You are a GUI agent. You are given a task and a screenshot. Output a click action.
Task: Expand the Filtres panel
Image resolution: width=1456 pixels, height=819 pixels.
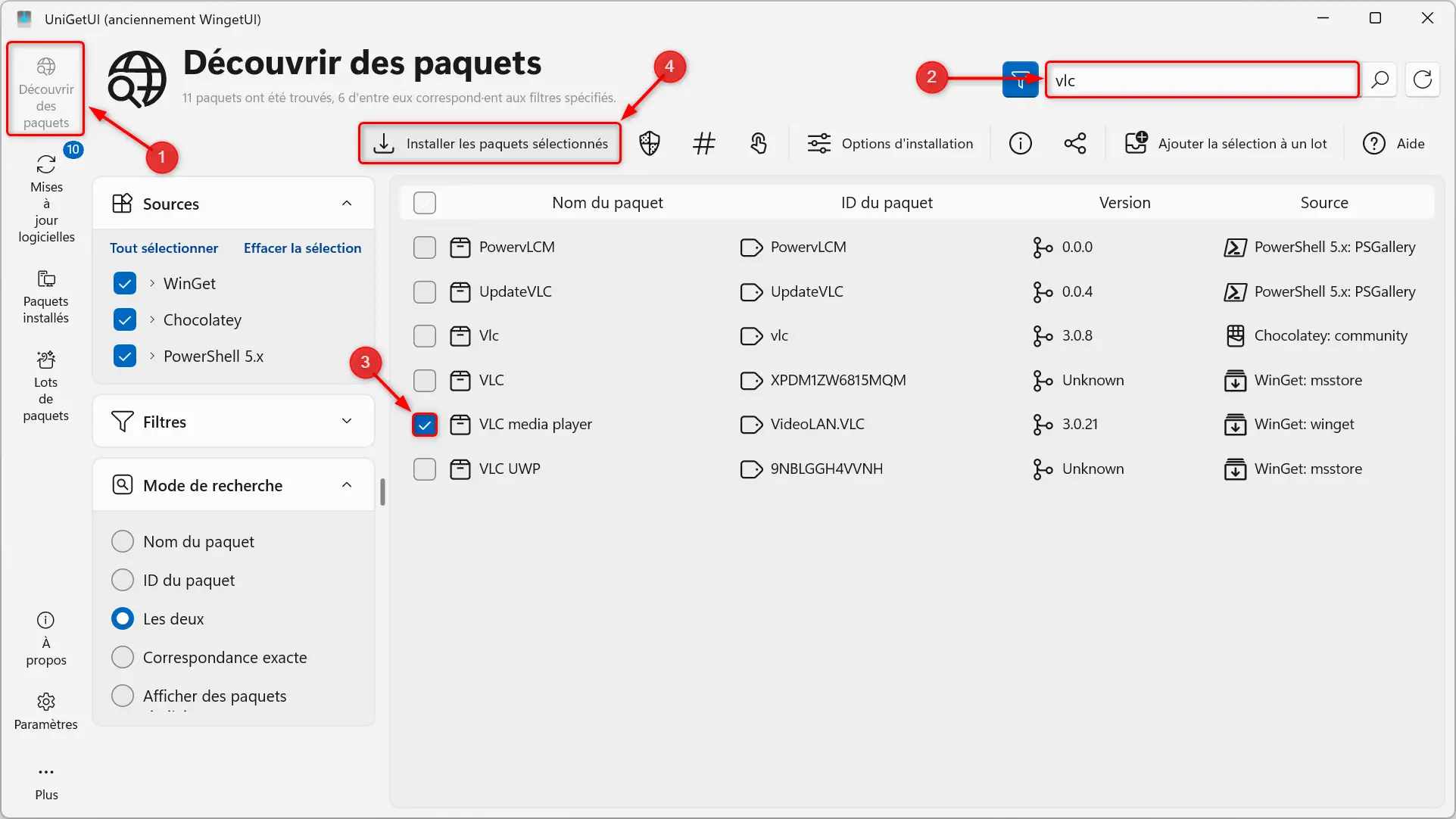(347, 421)
